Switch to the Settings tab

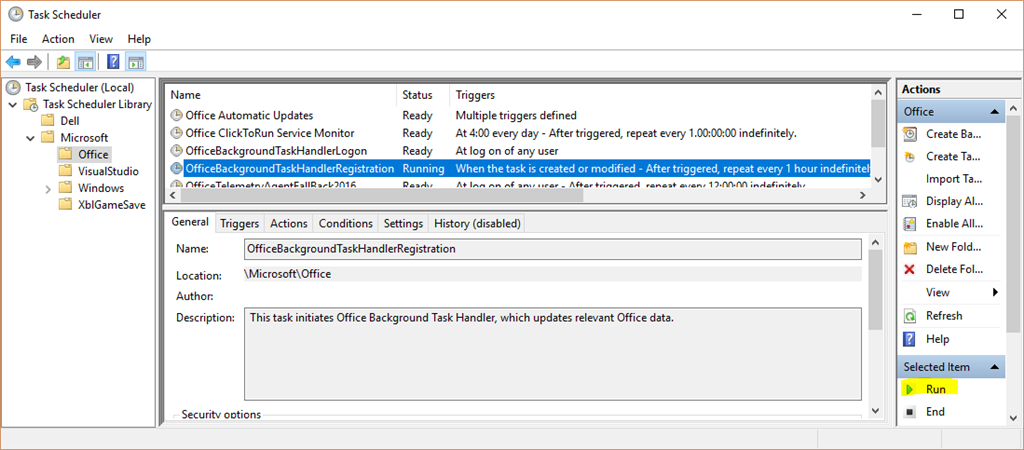[403, 223]
